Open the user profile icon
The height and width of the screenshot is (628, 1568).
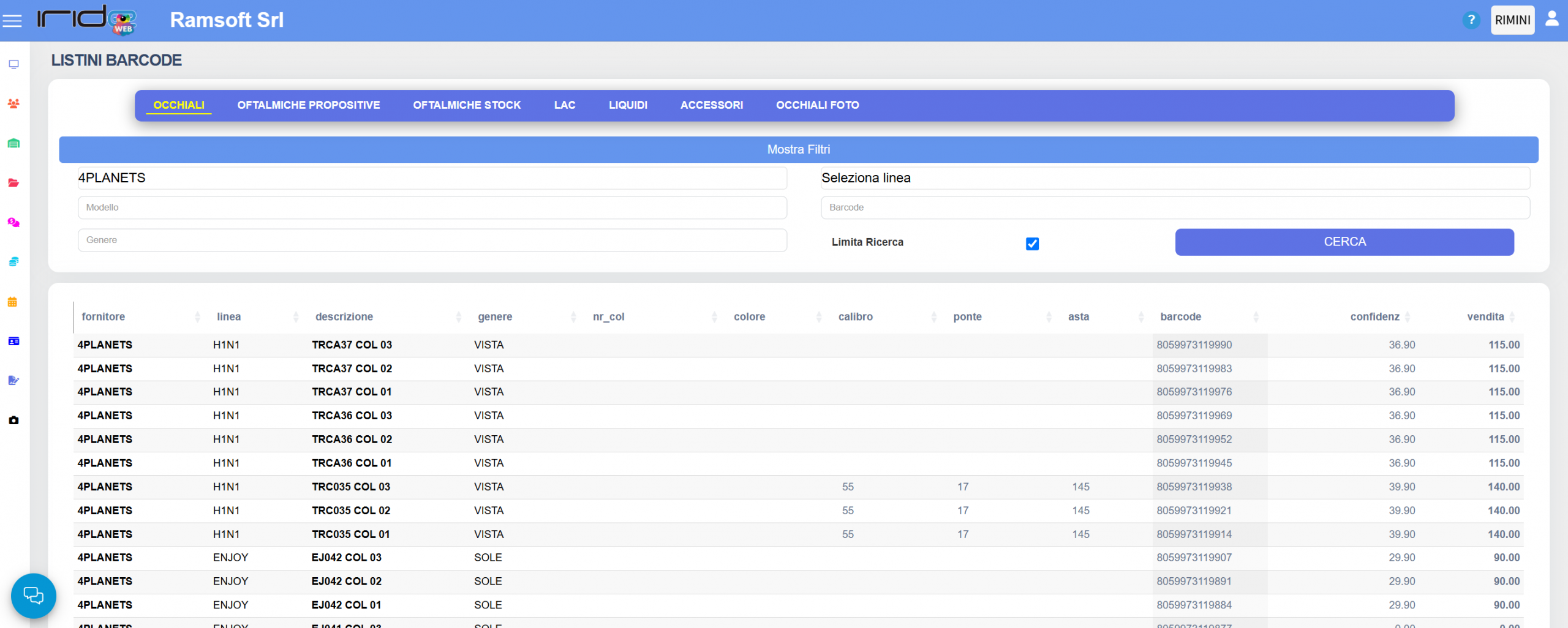coord(1551,19)
